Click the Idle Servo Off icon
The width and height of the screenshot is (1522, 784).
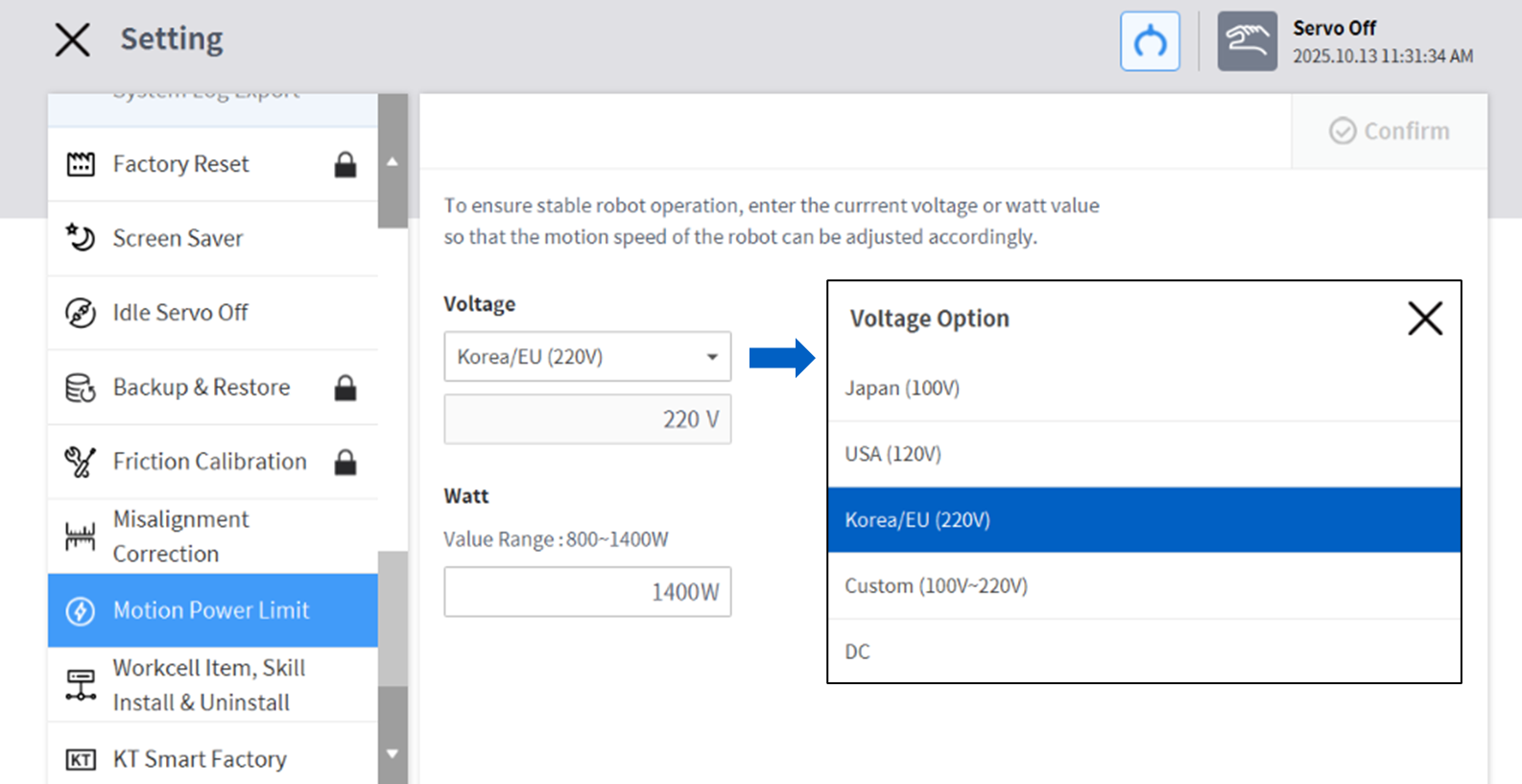[x=81, y=313]
